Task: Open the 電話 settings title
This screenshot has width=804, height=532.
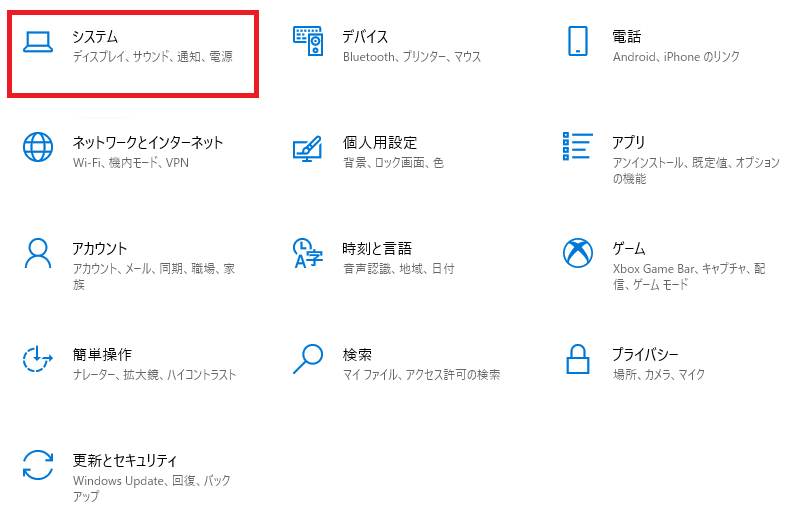Action: coord(627,37)
